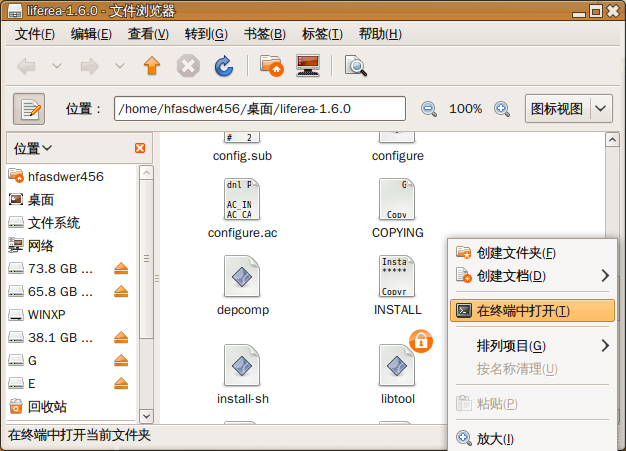
Task: Eject the 65.8 GB volume
Action: [121, 292]
